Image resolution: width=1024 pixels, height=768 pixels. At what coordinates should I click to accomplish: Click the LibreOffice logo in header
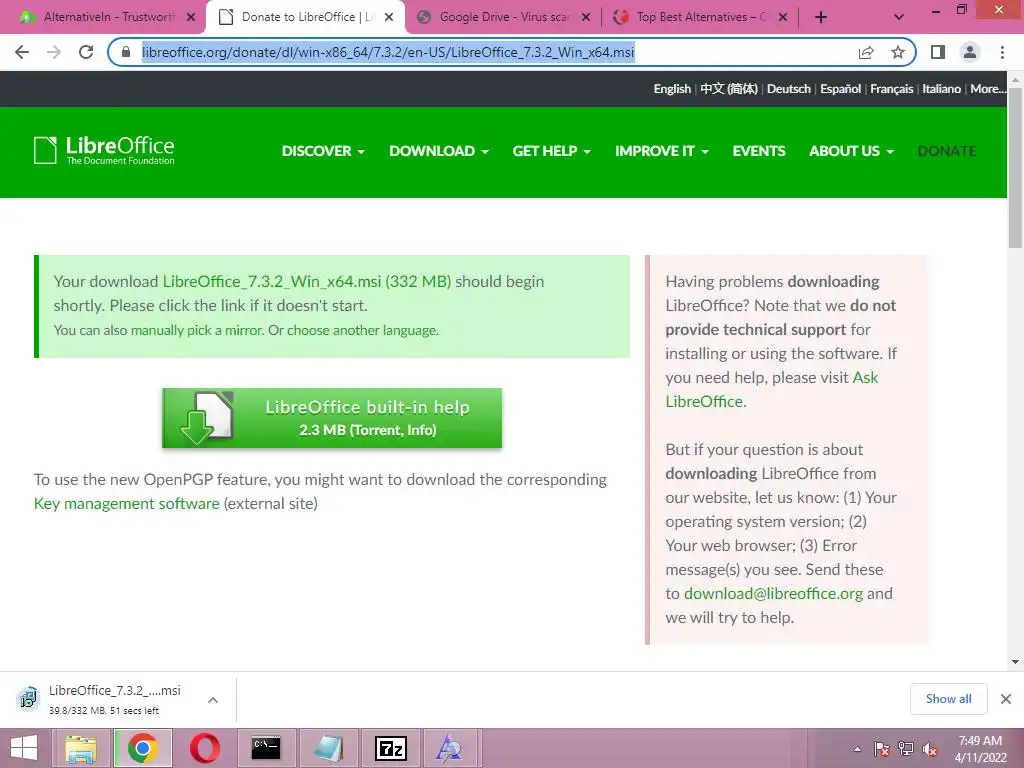click(x=104, y=150)
